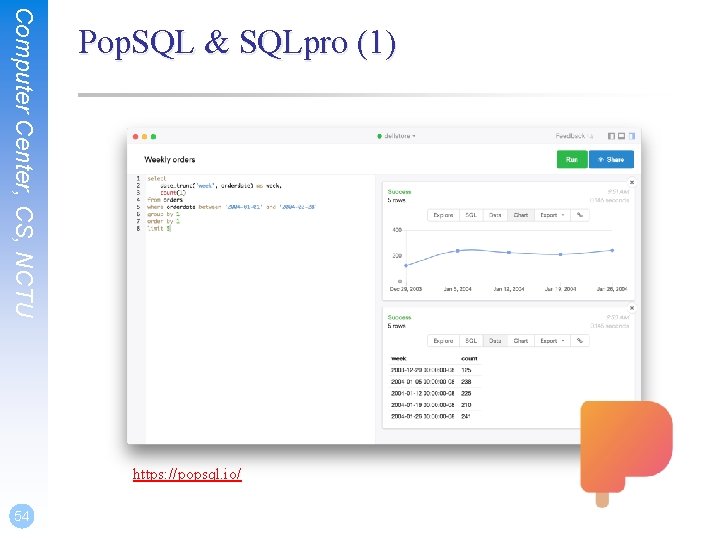
Task: Click count cell '226'
Action: coord(466,393)
